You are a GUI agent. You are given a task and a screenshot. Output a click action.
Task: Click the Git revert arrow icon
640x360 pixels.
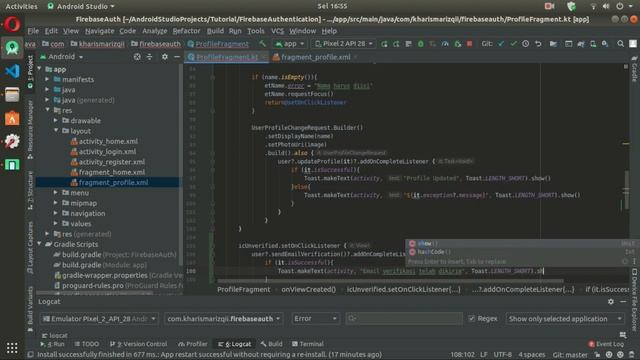pyautogui.click(x=538, y=44)
